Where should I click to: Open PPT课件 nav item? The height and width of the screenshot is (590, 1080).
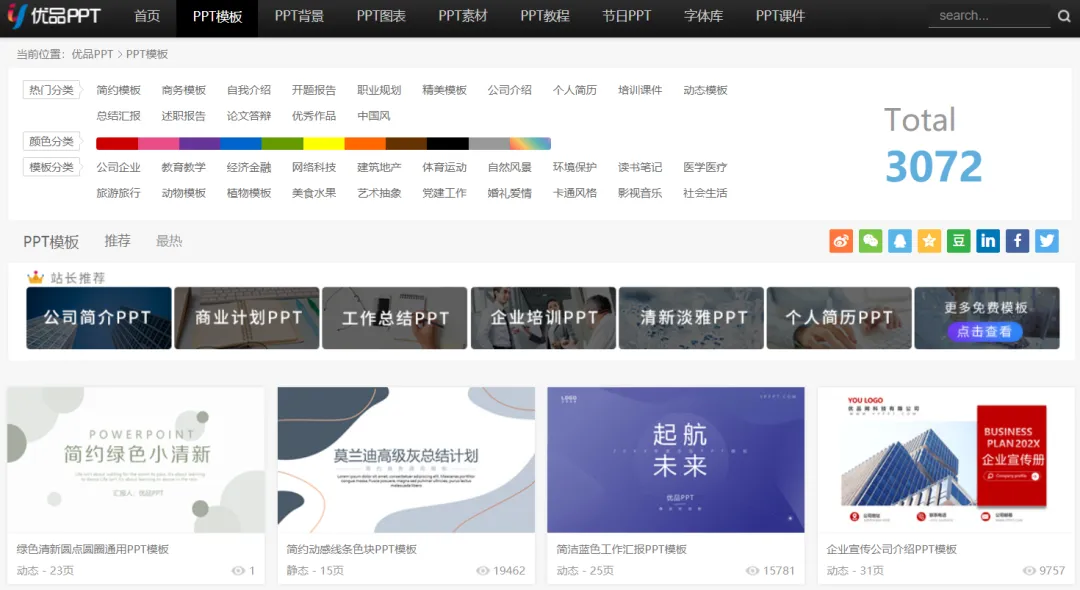point(780,16)
